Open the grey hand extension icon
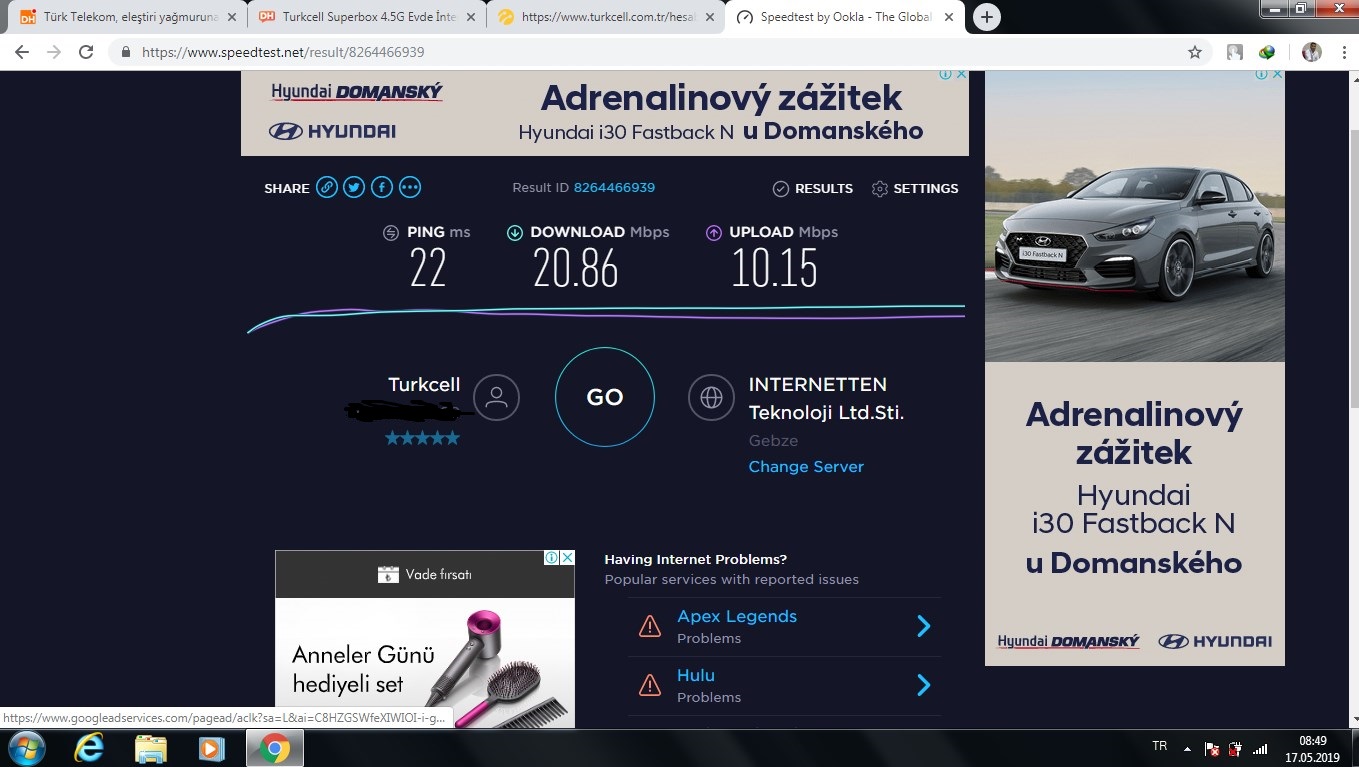The image size is (1359, 767). point(1235,52)
